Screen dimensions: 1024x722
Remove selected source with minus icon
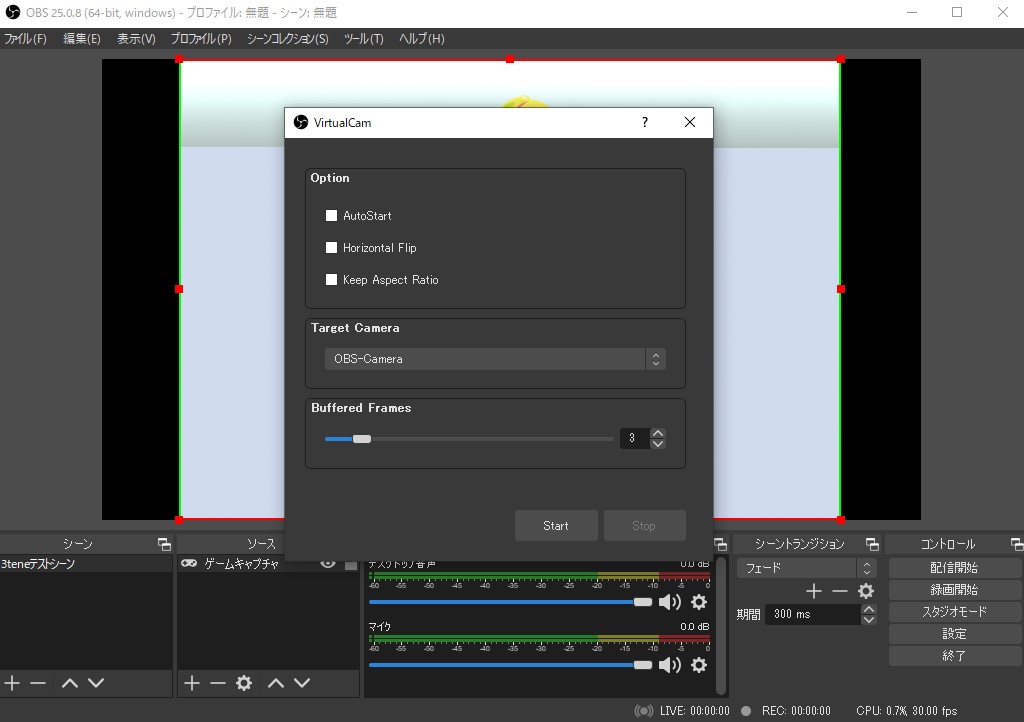[x=217, y=683]
